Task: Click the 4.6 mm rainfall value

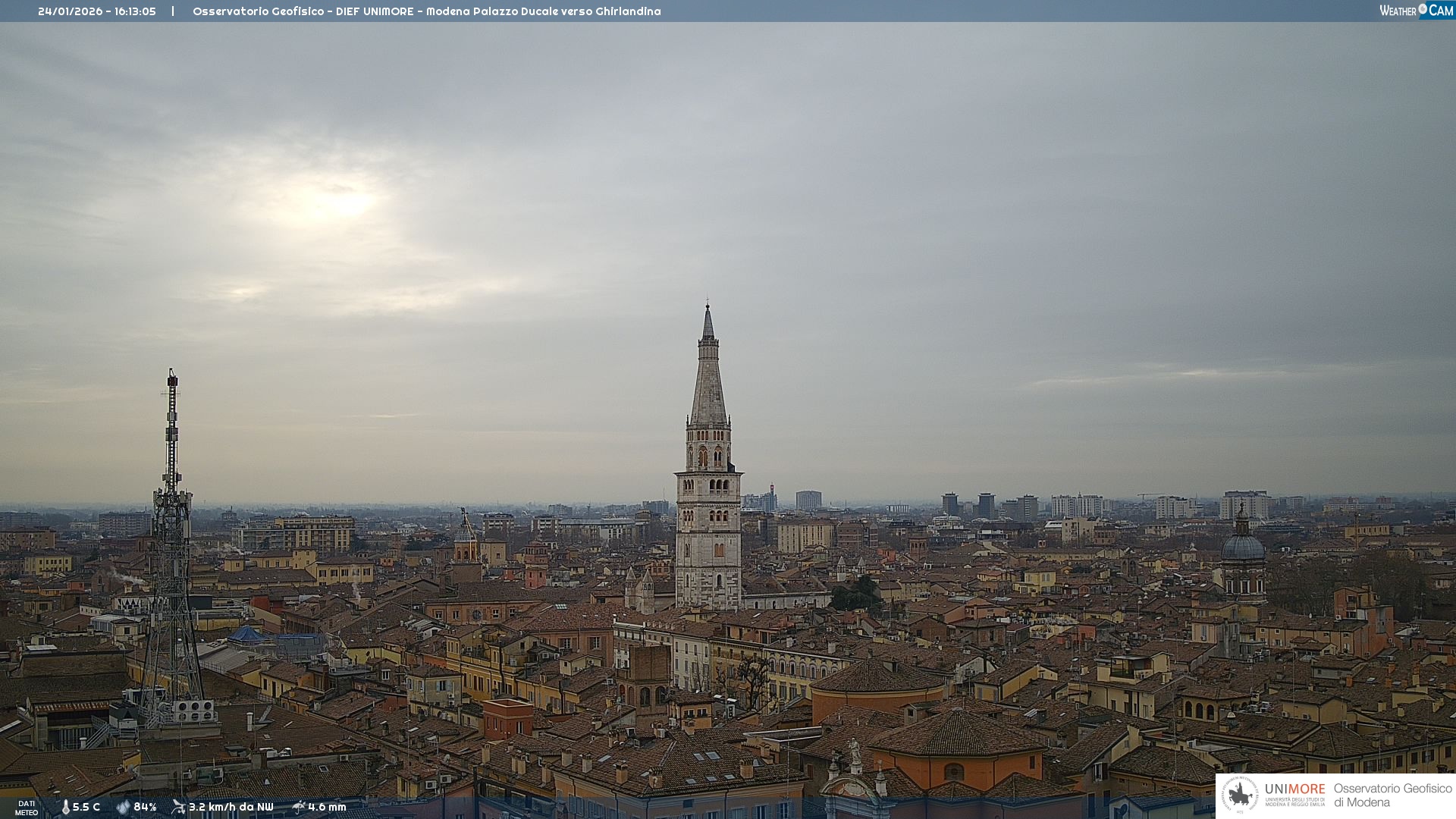Action: click(327, 808)
